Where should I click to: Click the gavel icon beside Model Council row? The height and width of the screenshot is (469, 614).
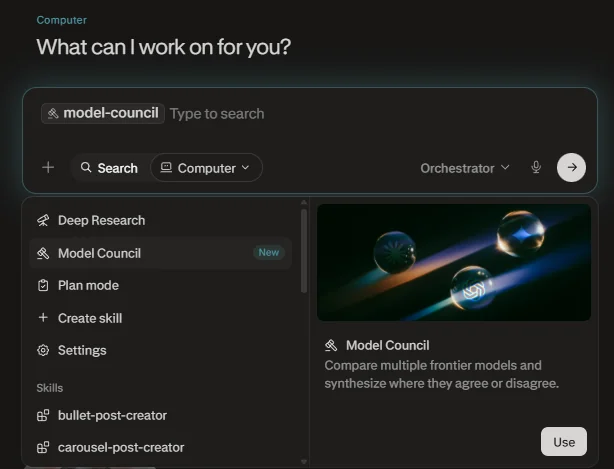pyautogui.click(x=43, y=253)
